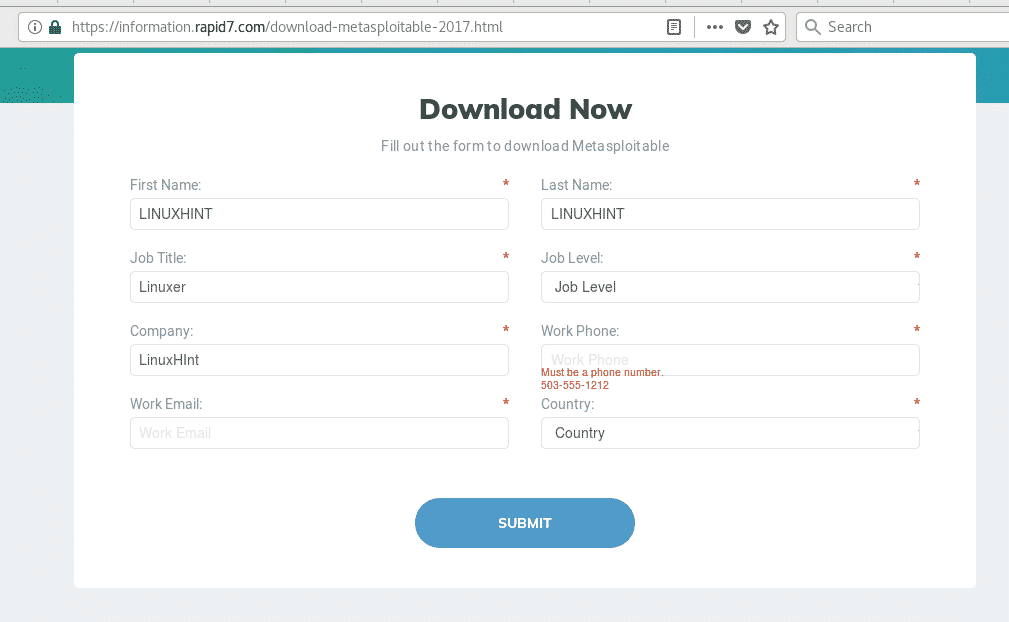Click the 'Work Email:' label

tap(166, 404)
